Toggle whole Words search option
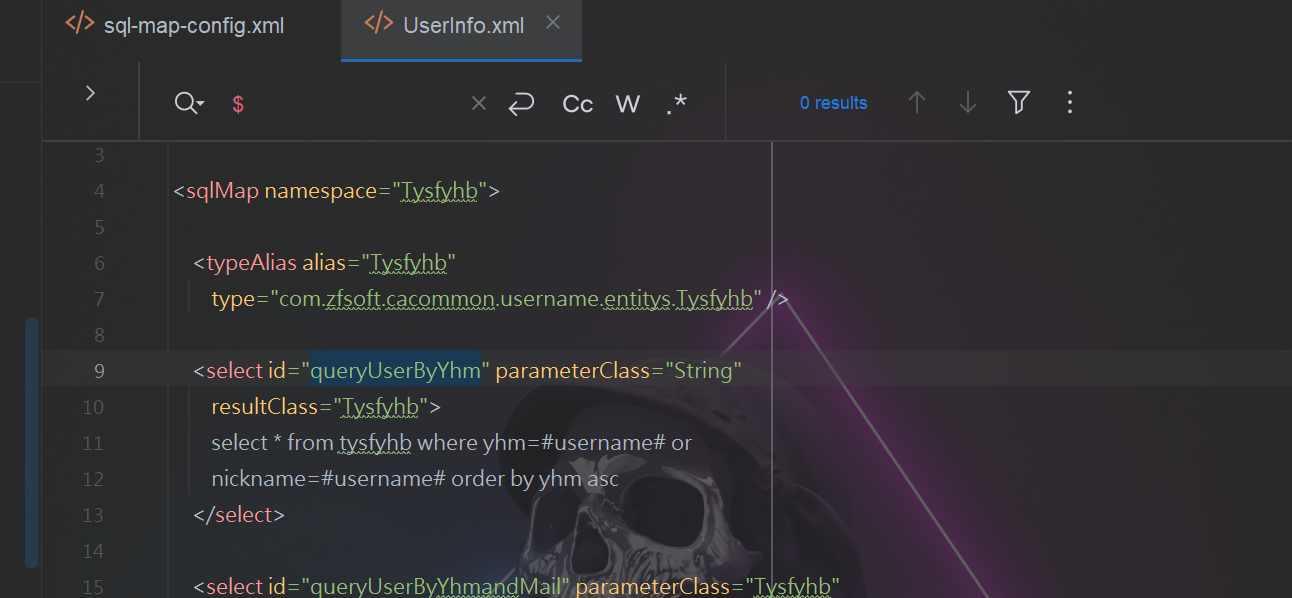 627,103
